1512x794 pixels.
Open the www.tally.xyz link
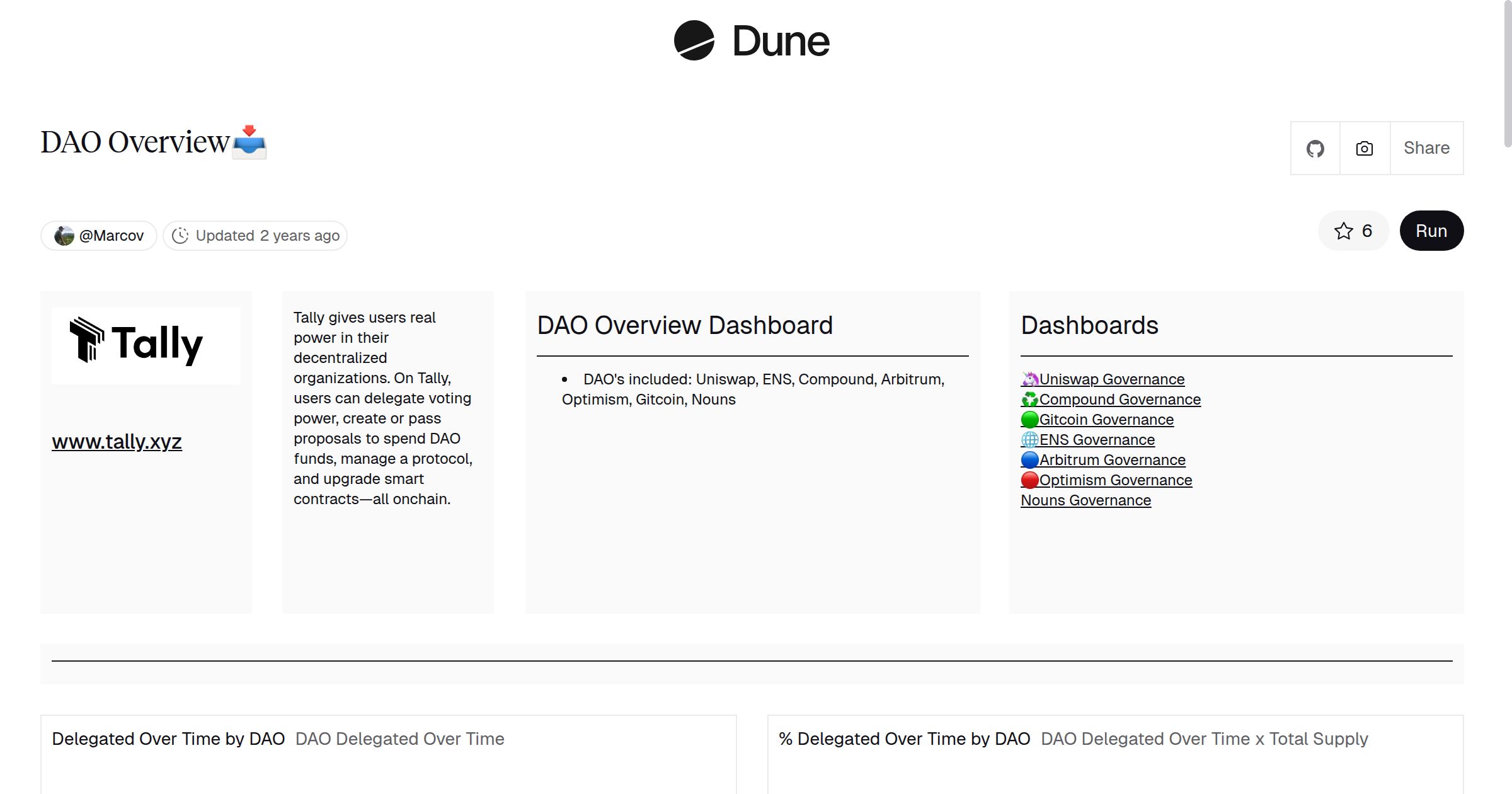point(117,442)
